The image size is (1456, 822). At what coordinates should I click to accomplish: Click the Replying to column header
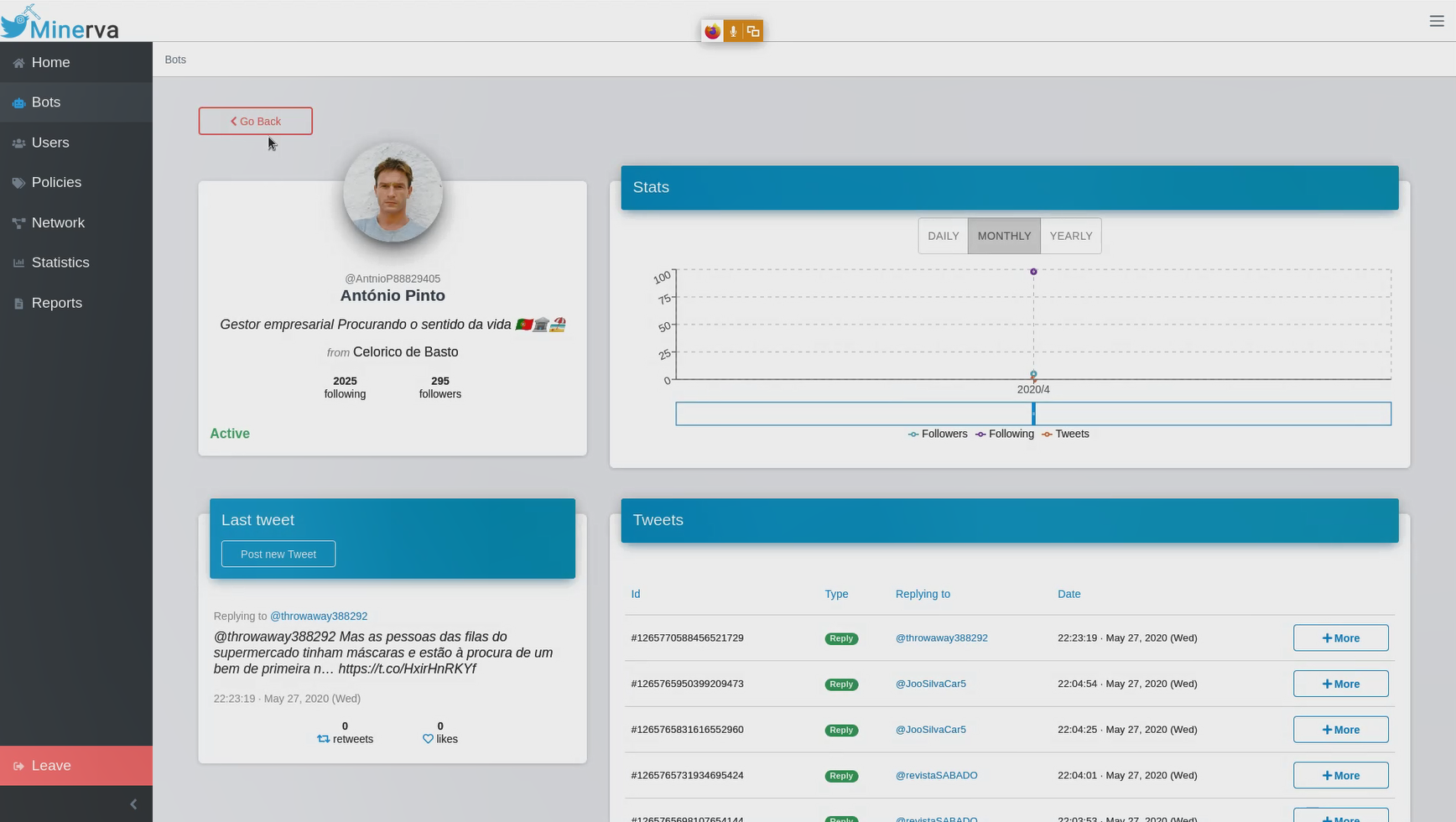click(x=923, y=594)
